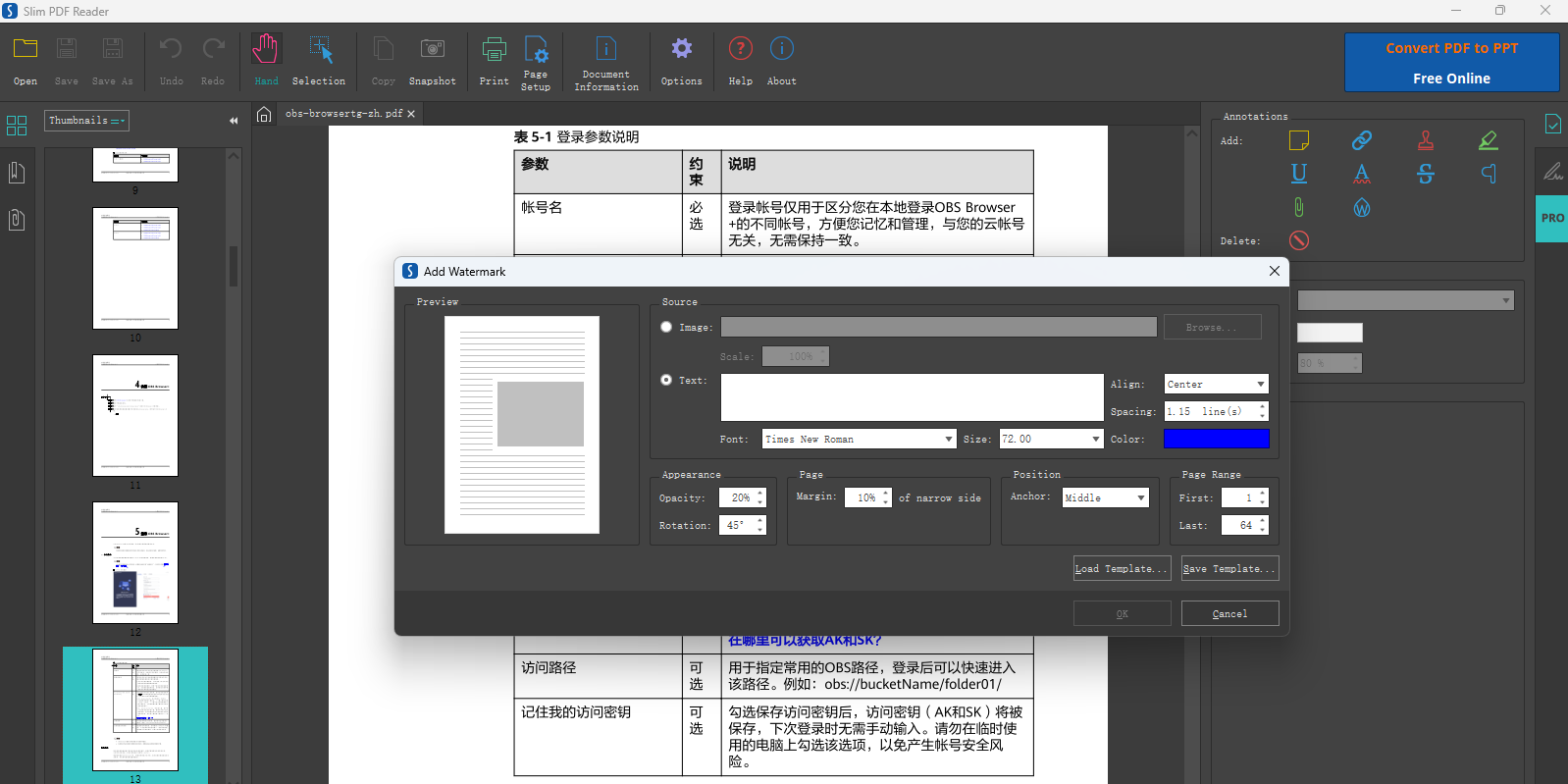Click the Load Template button

coord(1122,569)
